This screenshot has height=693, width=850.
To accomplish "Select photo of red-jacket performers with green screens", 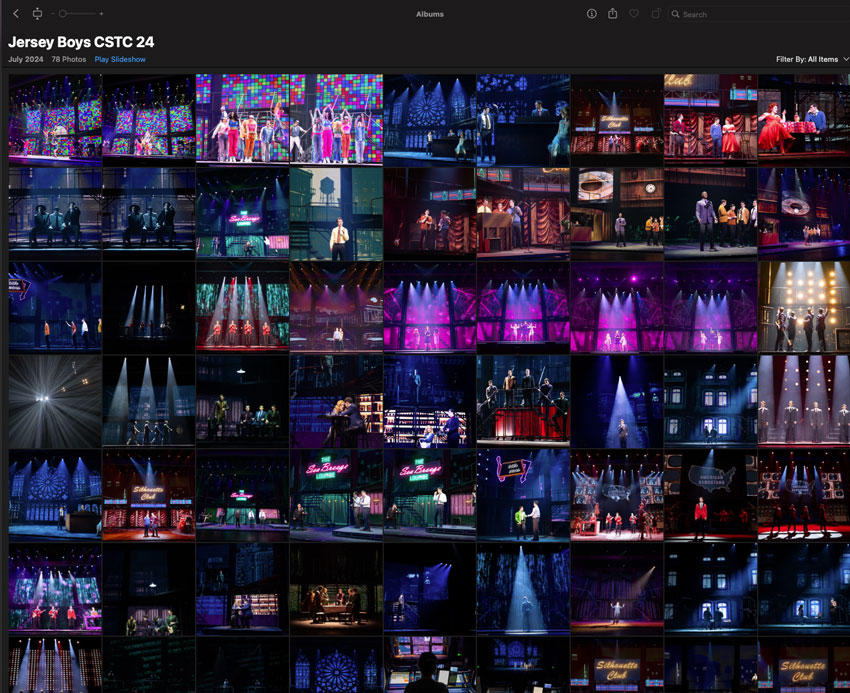I will (242, 307).
